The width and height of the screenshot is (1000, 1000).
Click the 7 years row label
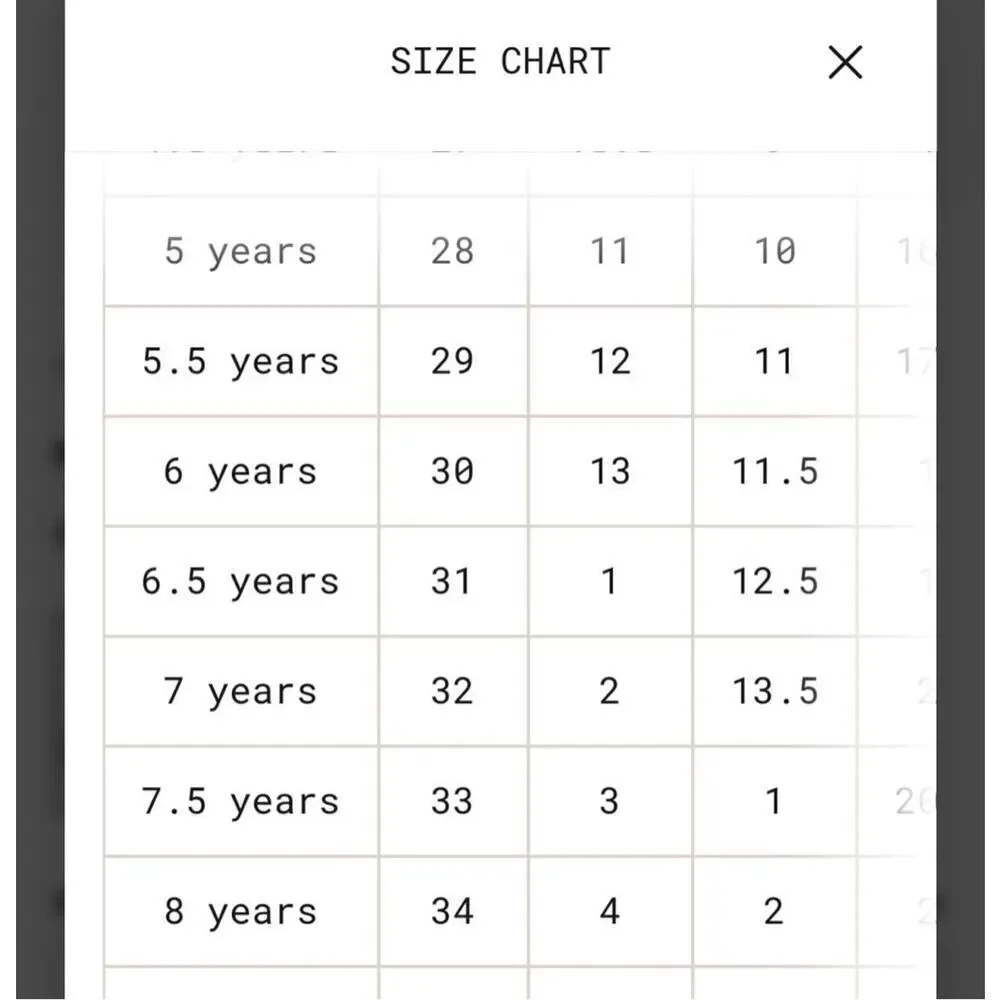[x=241, y=692]
